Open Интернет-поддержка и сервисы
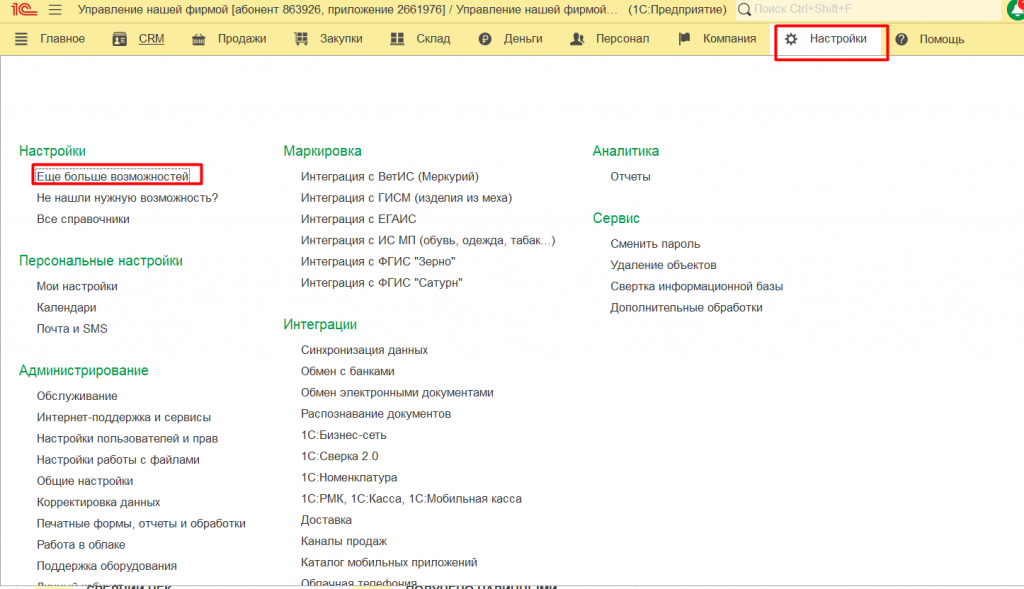 (x=123, y=417)
